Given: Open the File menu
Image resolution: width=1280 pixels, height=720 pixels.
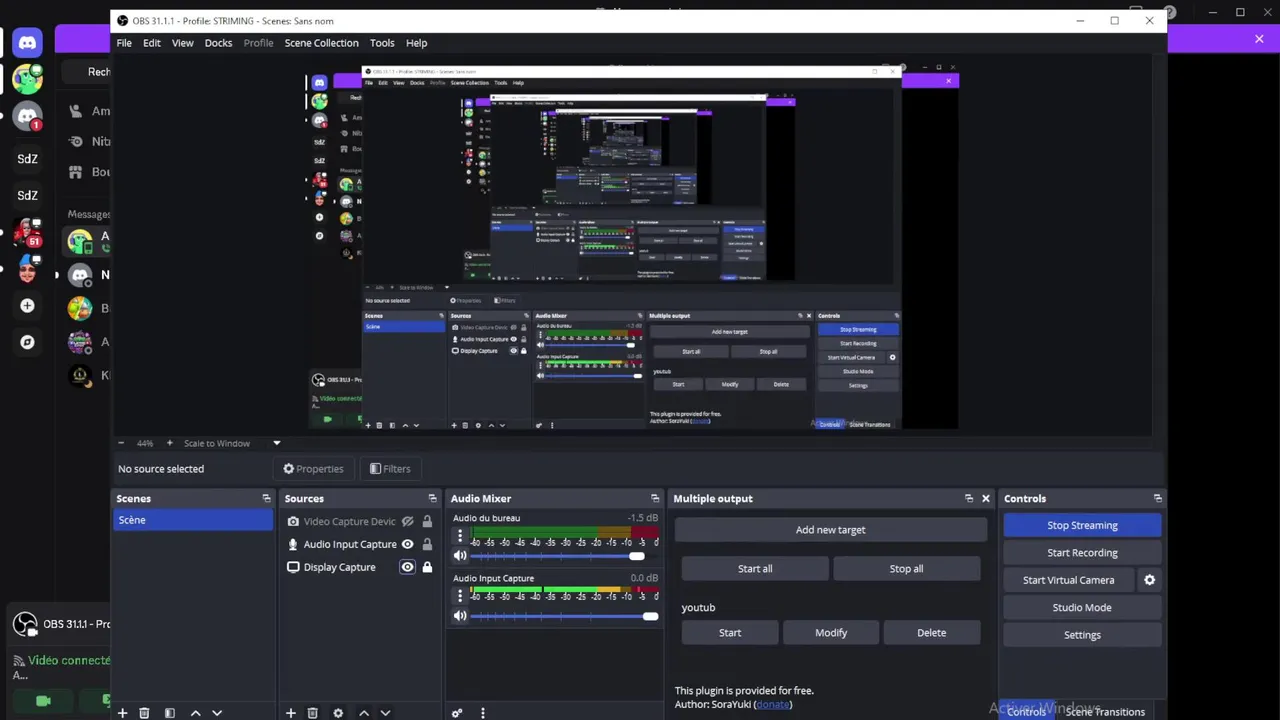Looking at the screenshot, I should point(124,43).
